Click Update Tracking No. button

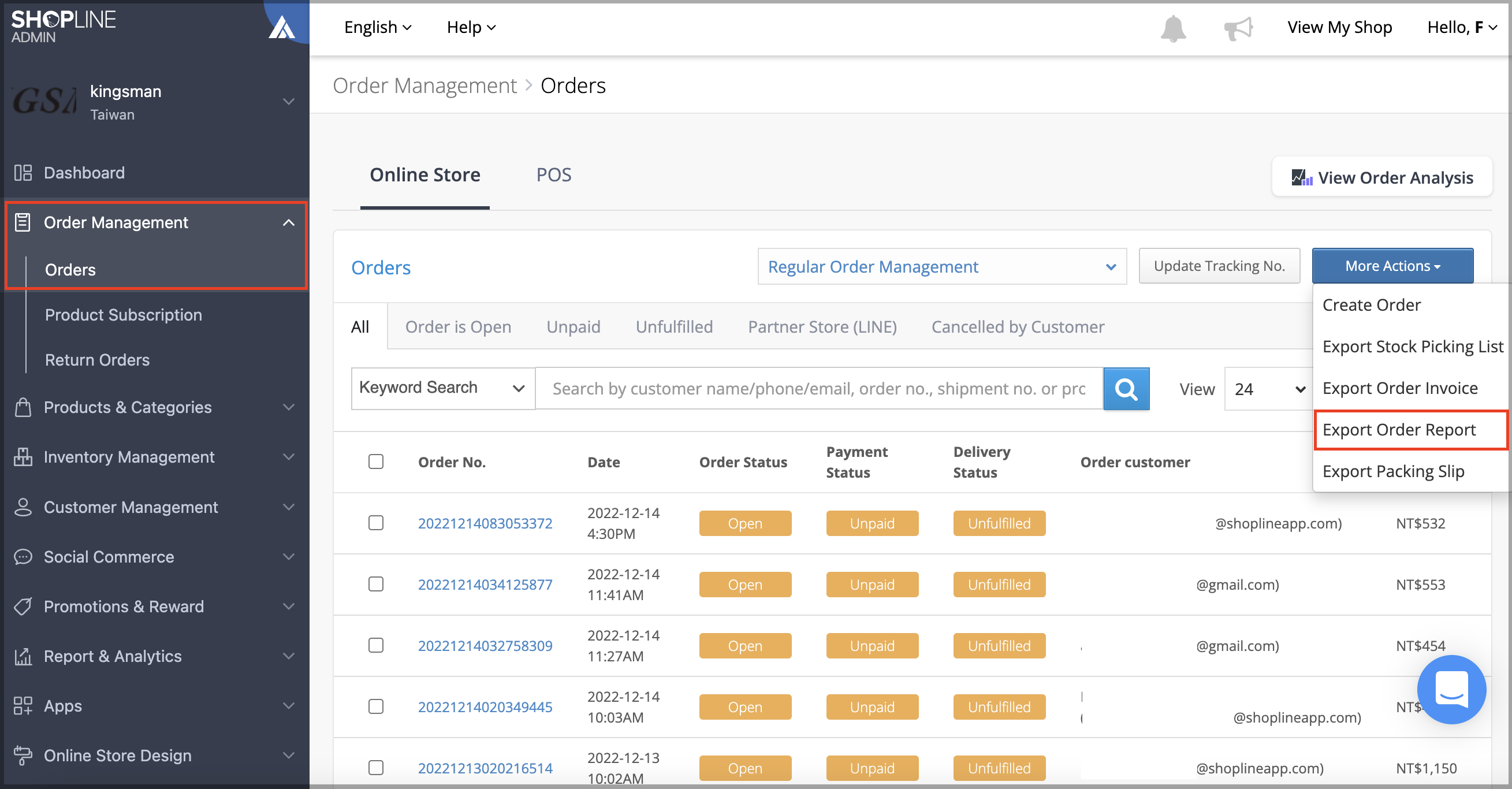click(1219, 266)
